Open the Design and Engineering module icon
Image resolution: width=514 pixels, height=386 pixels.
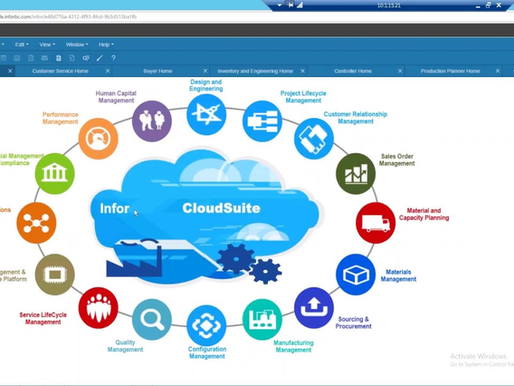[x=206, y=114]
